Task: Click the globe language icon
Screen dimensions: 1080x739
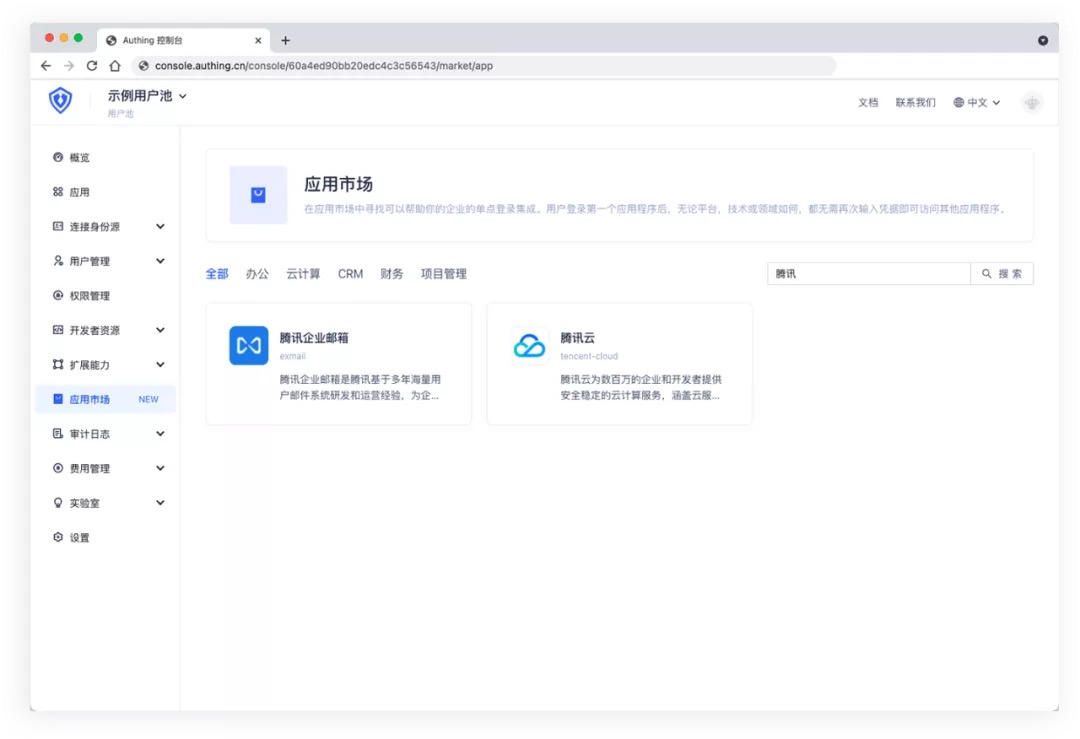Action: tap(958, 103)
